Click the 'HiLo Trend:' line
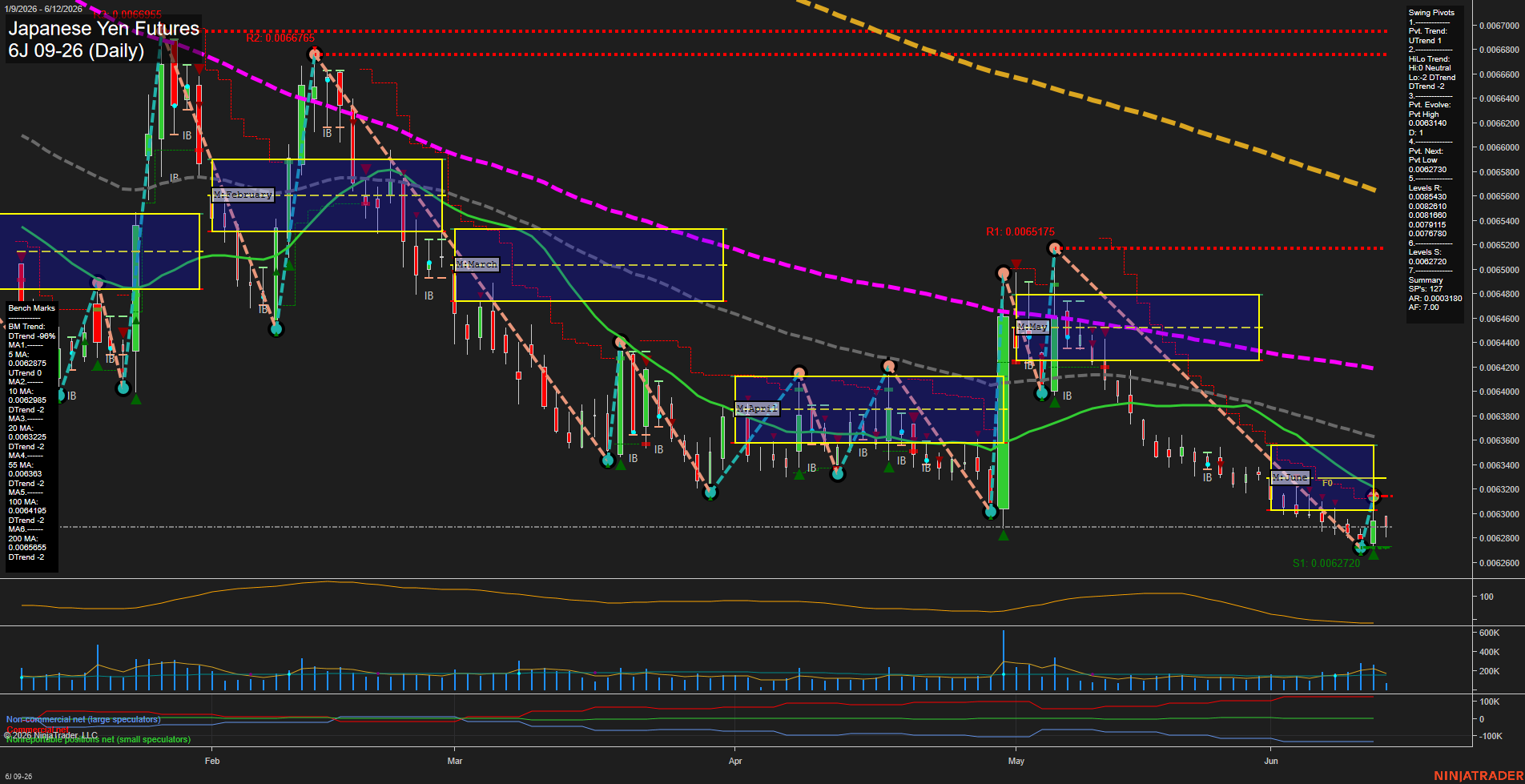The image size is (1525, 784). pyautogui.click(x=1430, y=59)
